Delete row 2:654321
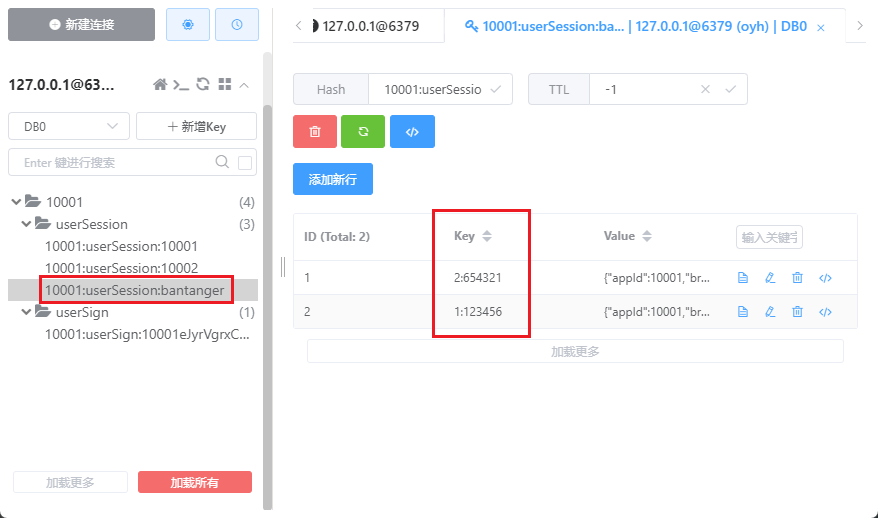This screenshot has height=518, width=878. tap(797, 278)
